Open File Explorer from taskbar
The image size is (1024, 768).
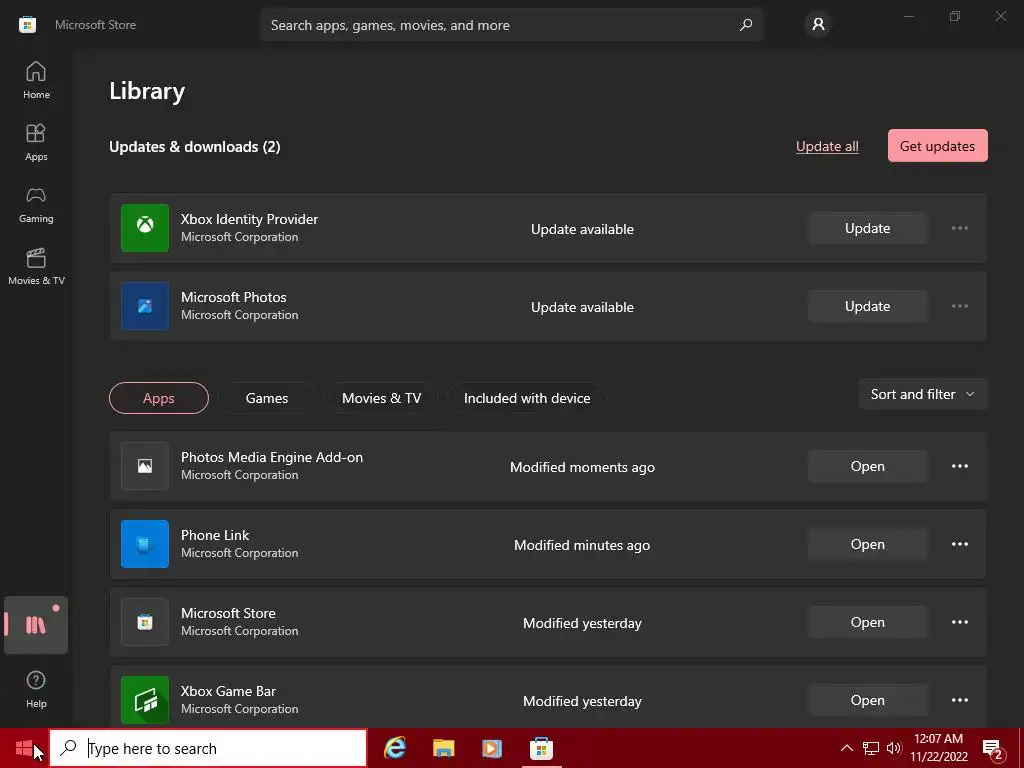(443, 748)
